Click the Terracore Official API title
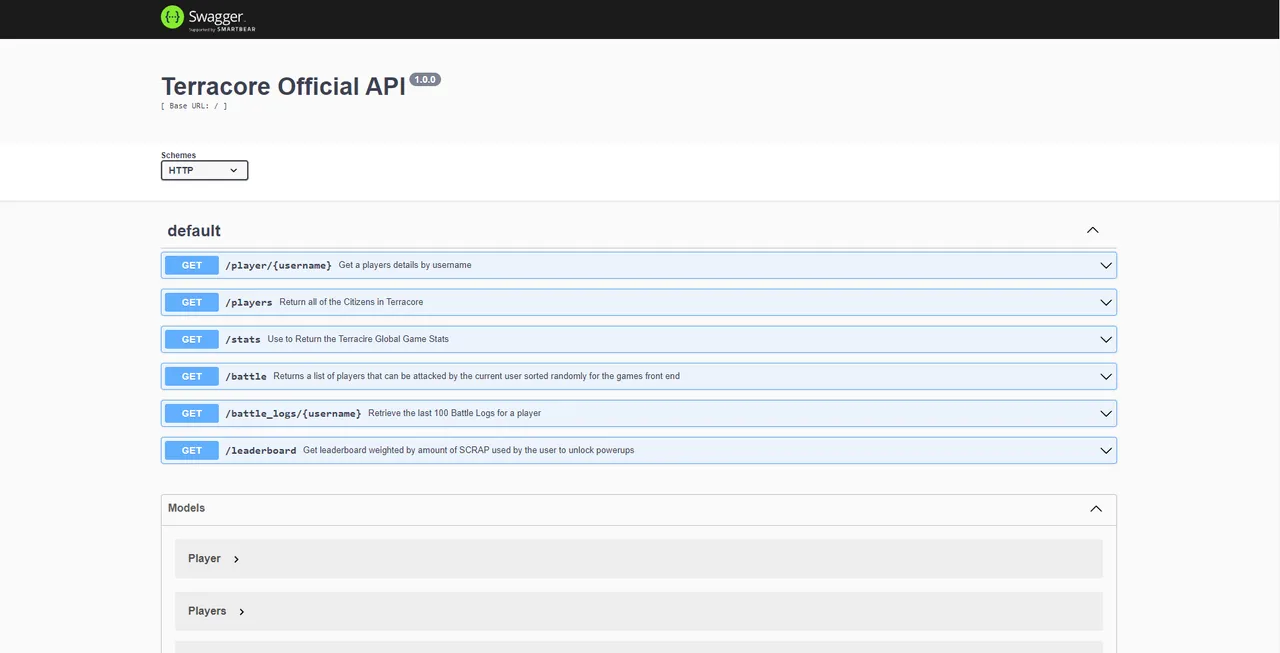The height and width of the screenshot is (653, 1280). click(x=283, y=86)
